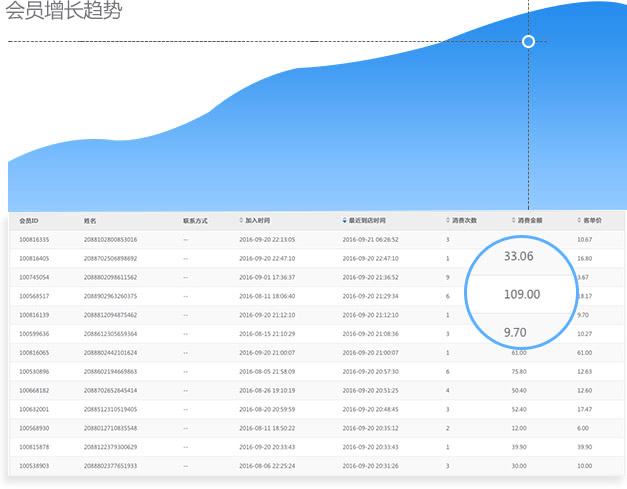Select the 联系方式 column header
Image resolution: width=627 pixels, height=489 pixels.
195,220
